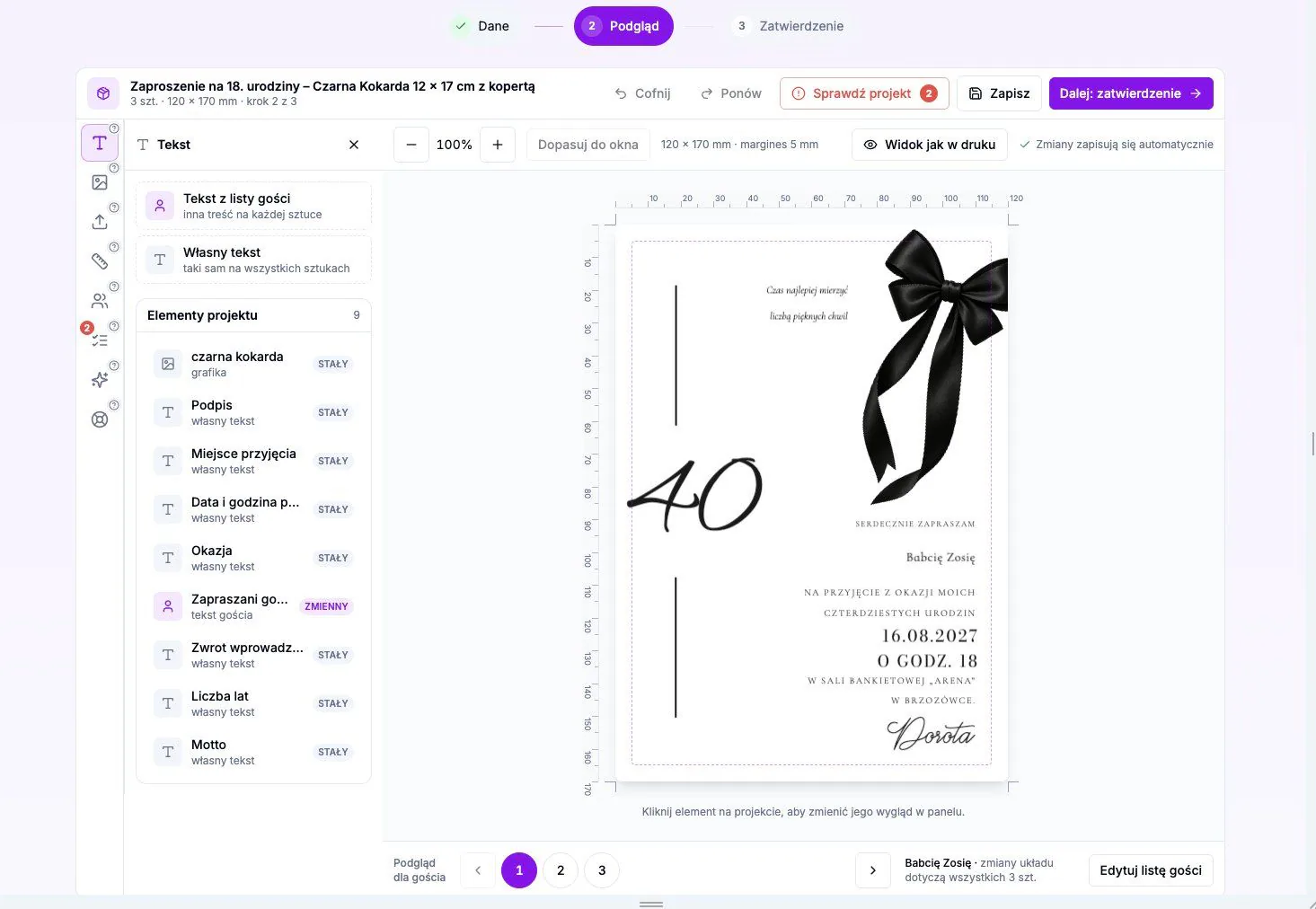Select the Zwrot wprowadzający element
This screenshot has height=909, width=1316.
point(253,655)
